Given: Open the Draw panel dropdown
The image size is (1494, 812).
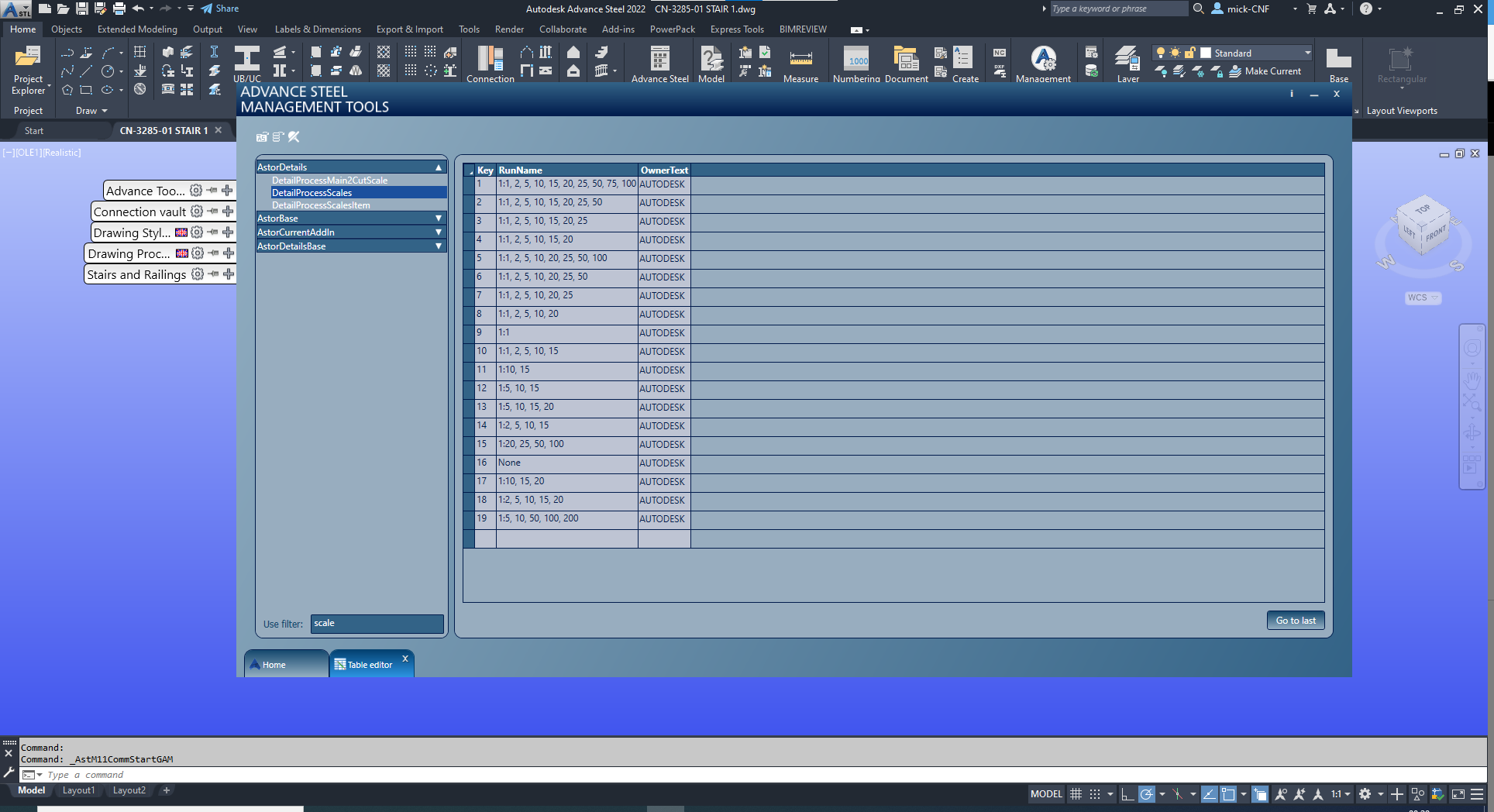Looking at the screenshot, I should tap(91, 111).
